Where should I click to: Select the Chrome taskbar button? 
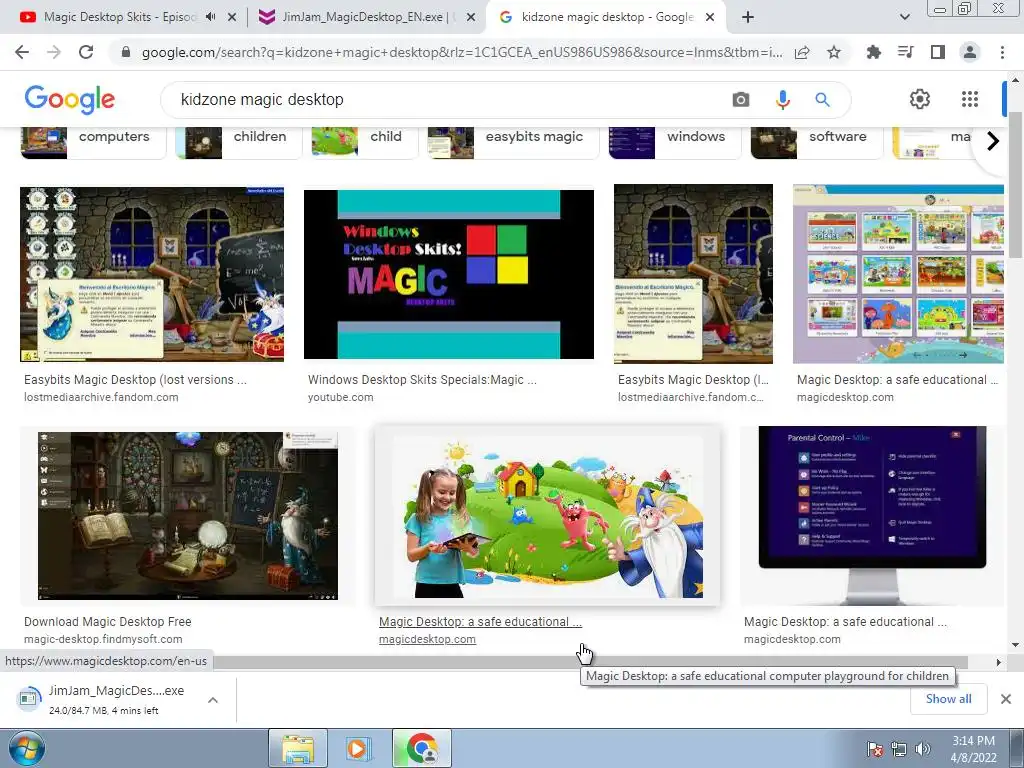pos(422,748)
